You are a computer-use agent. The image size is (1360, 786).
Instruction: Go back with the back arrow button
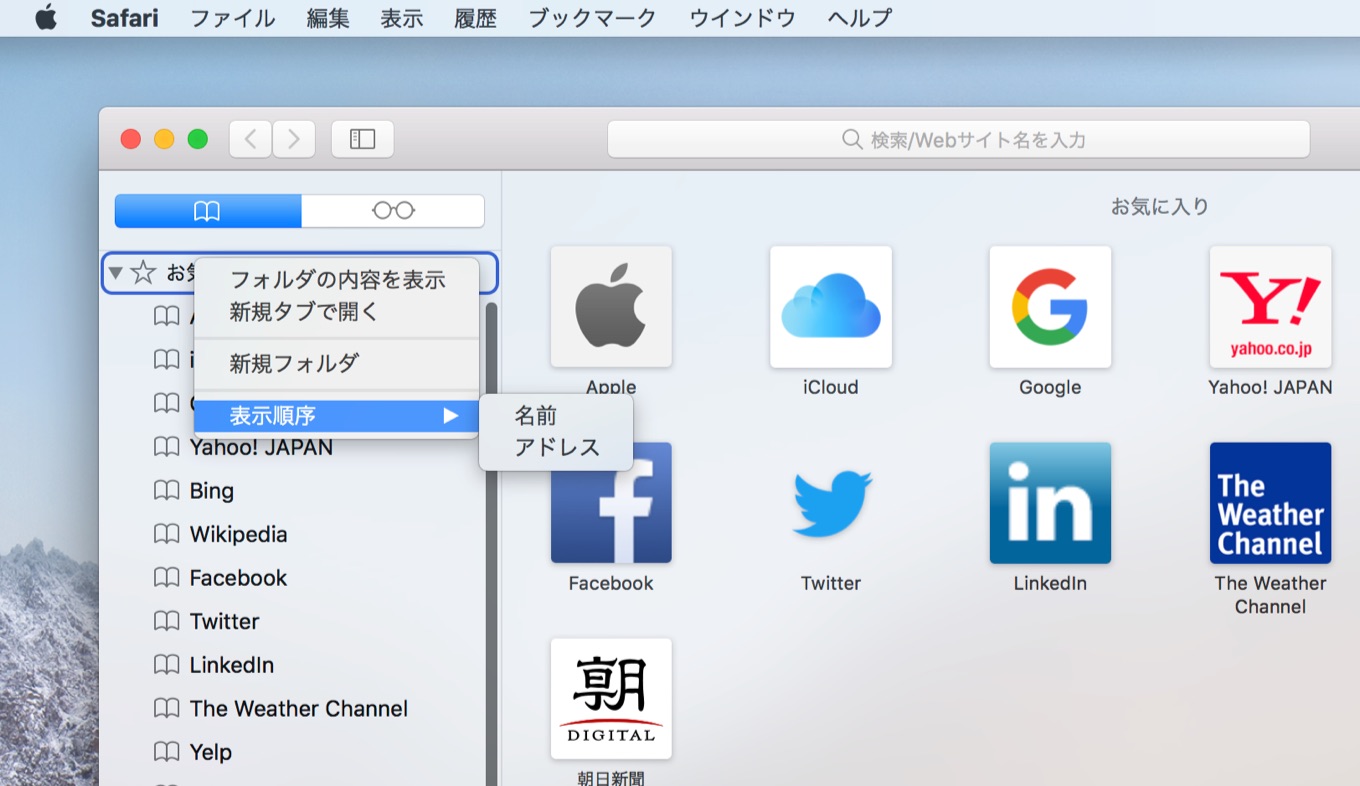point(251,139)
